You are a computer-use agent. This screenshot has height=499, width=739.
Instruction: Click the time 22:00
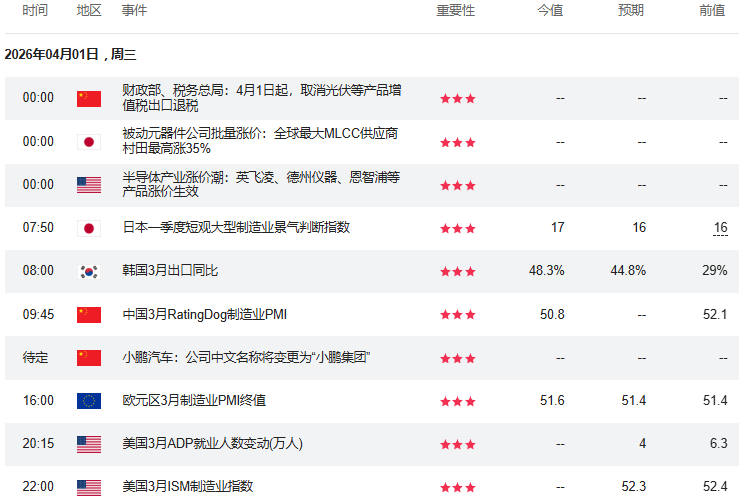[38, 486]
